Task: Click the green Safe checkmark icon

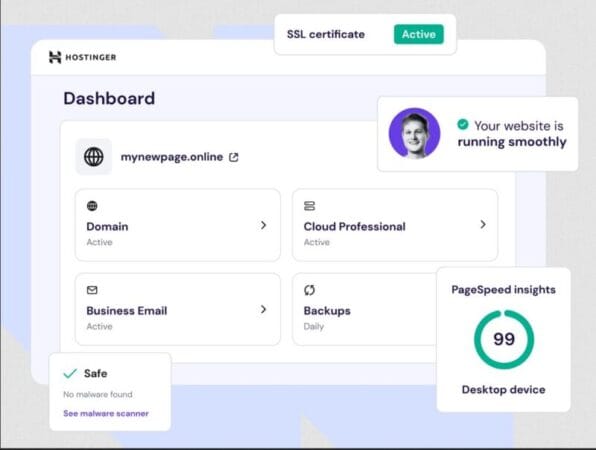Action: (x=70, y=373)
